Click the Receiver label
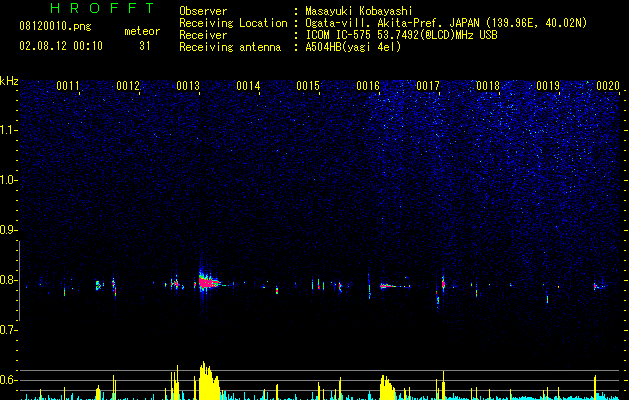 [203, 35]
